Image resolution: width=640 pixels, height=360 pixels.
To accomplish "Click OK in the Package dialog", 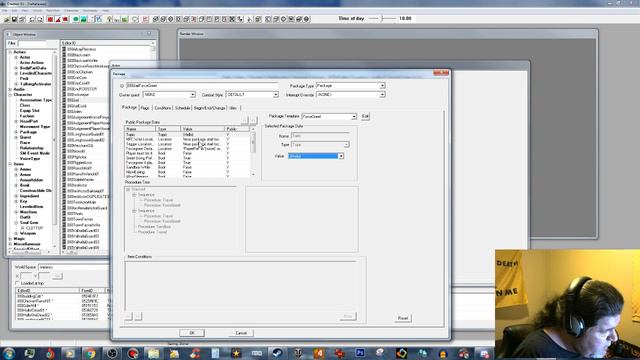I will (x=192, y=333).
